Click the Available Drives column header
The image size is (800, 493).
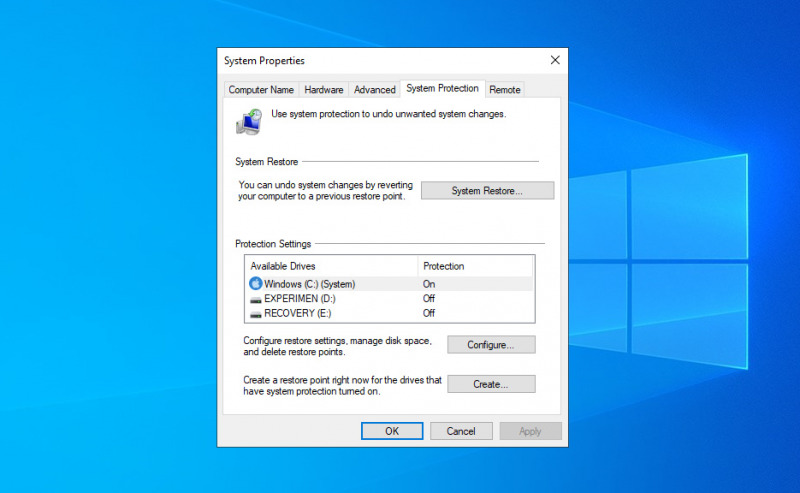point(330,266)
